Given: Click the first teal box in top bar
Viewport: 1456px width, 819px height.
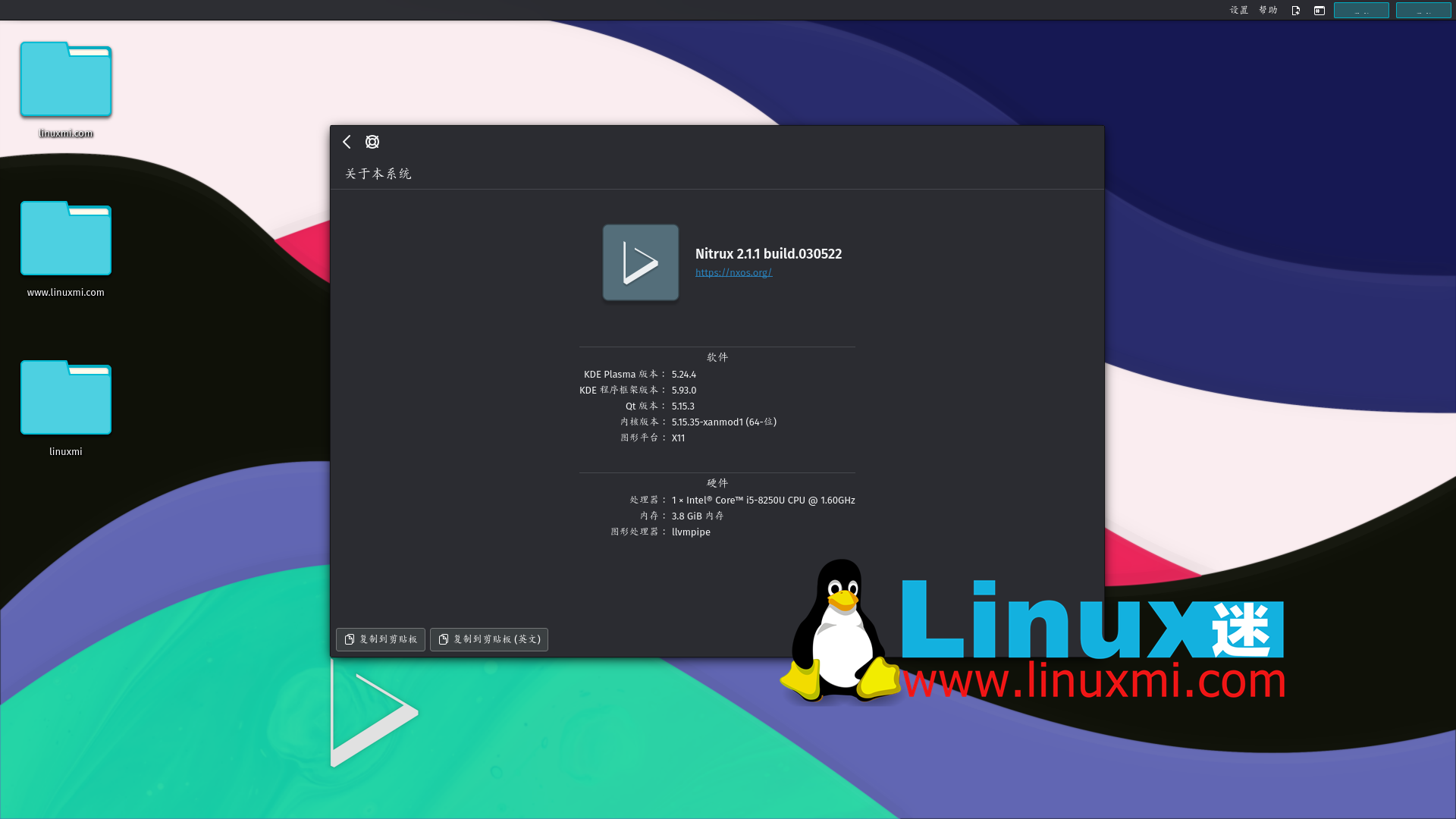Looking at the screenshot, I should tap(1361, 11).
